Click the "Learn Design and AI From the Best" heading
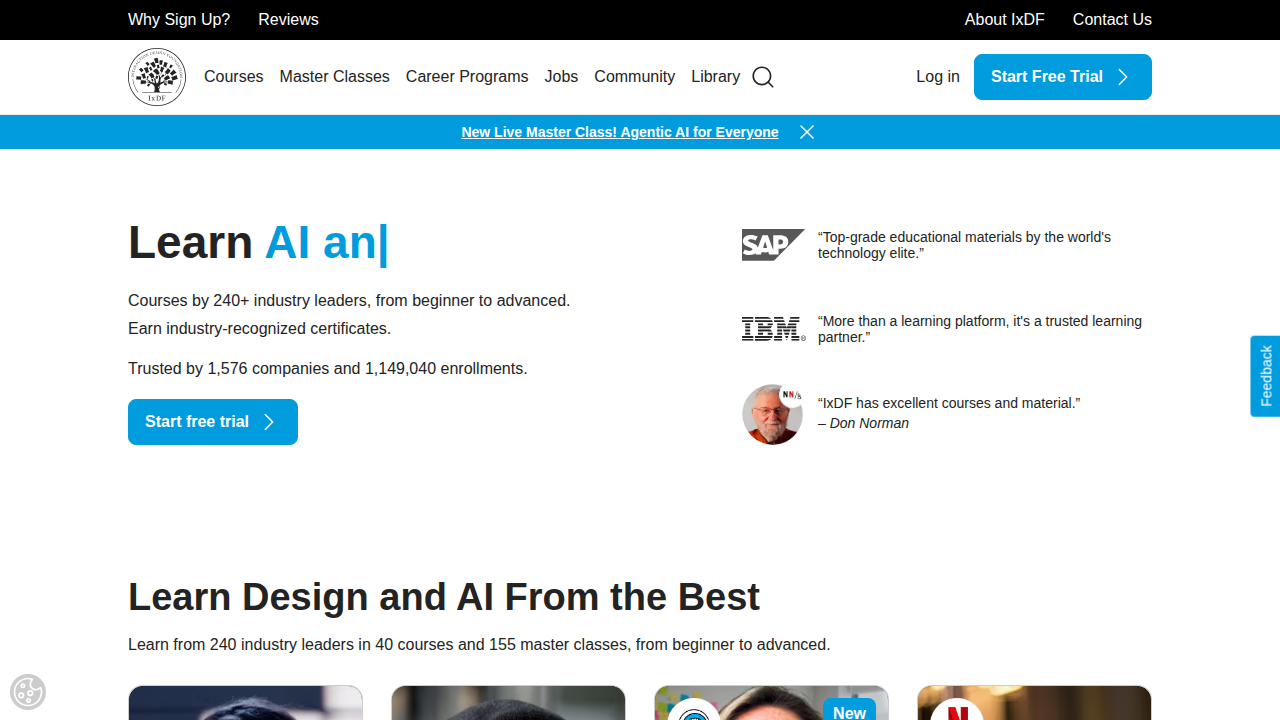1280x720 pixels. coord(444,597)
